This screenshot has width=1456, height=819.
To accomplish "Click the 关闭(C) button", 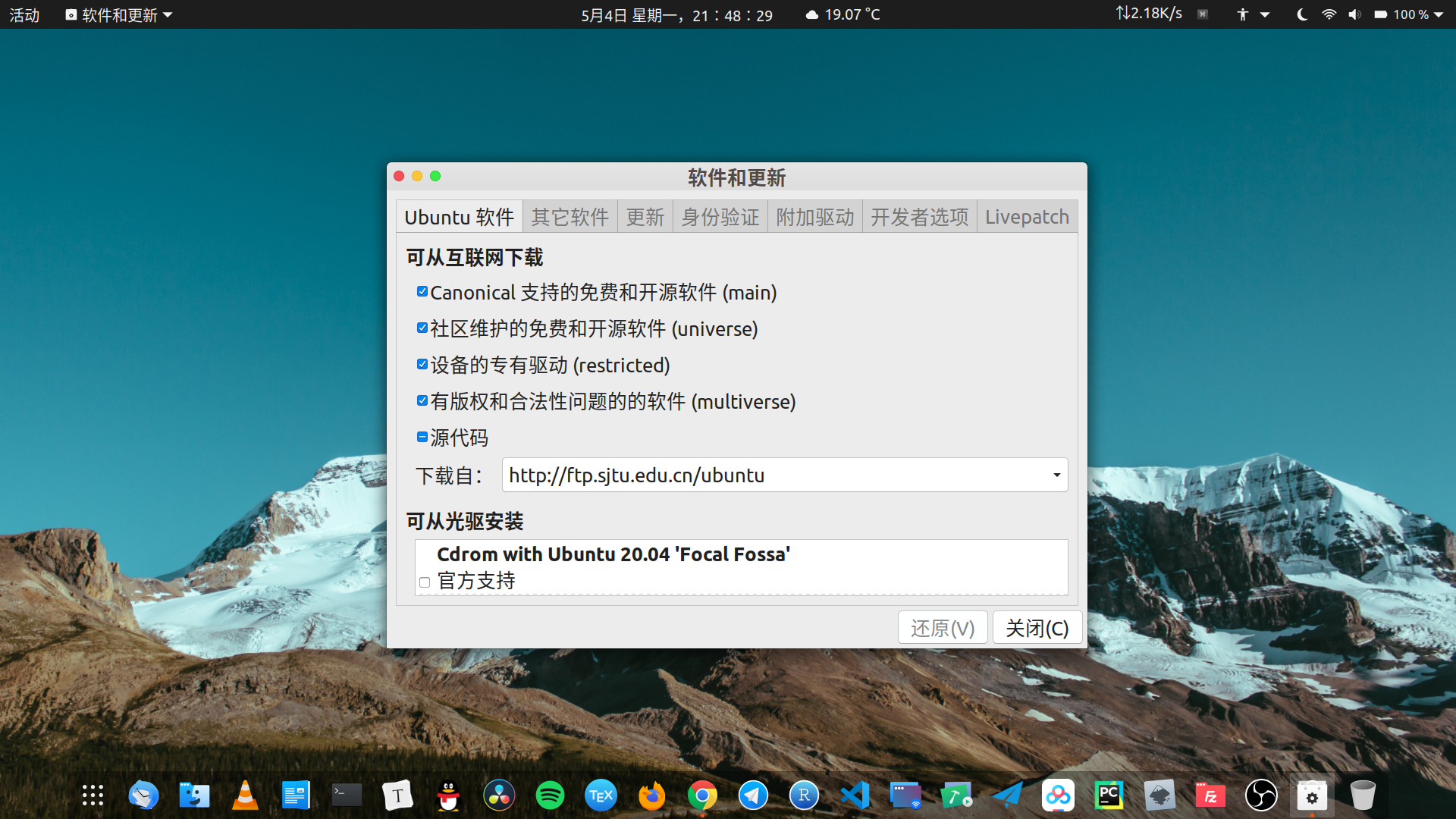I will click(x=1037, y=628).
